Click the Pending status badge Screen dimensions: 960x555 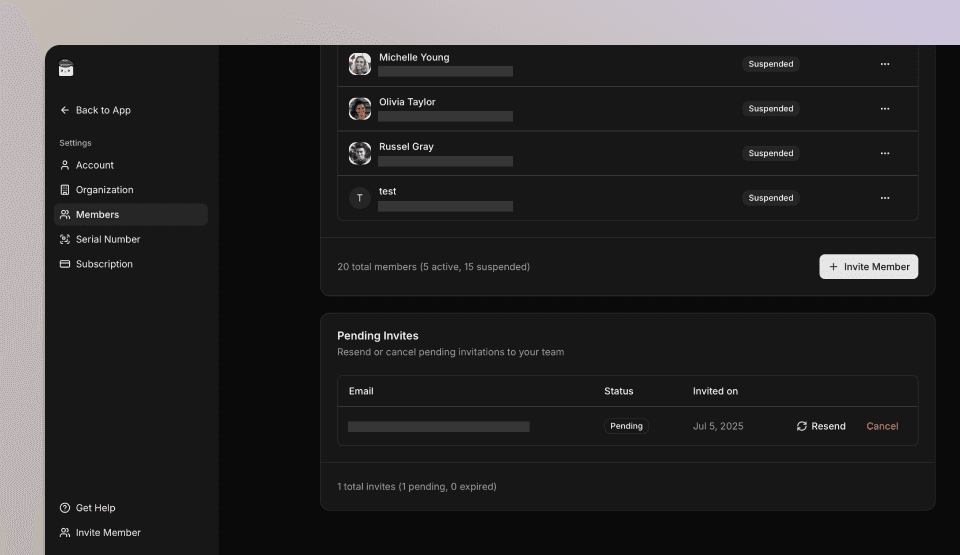[626, 426]
